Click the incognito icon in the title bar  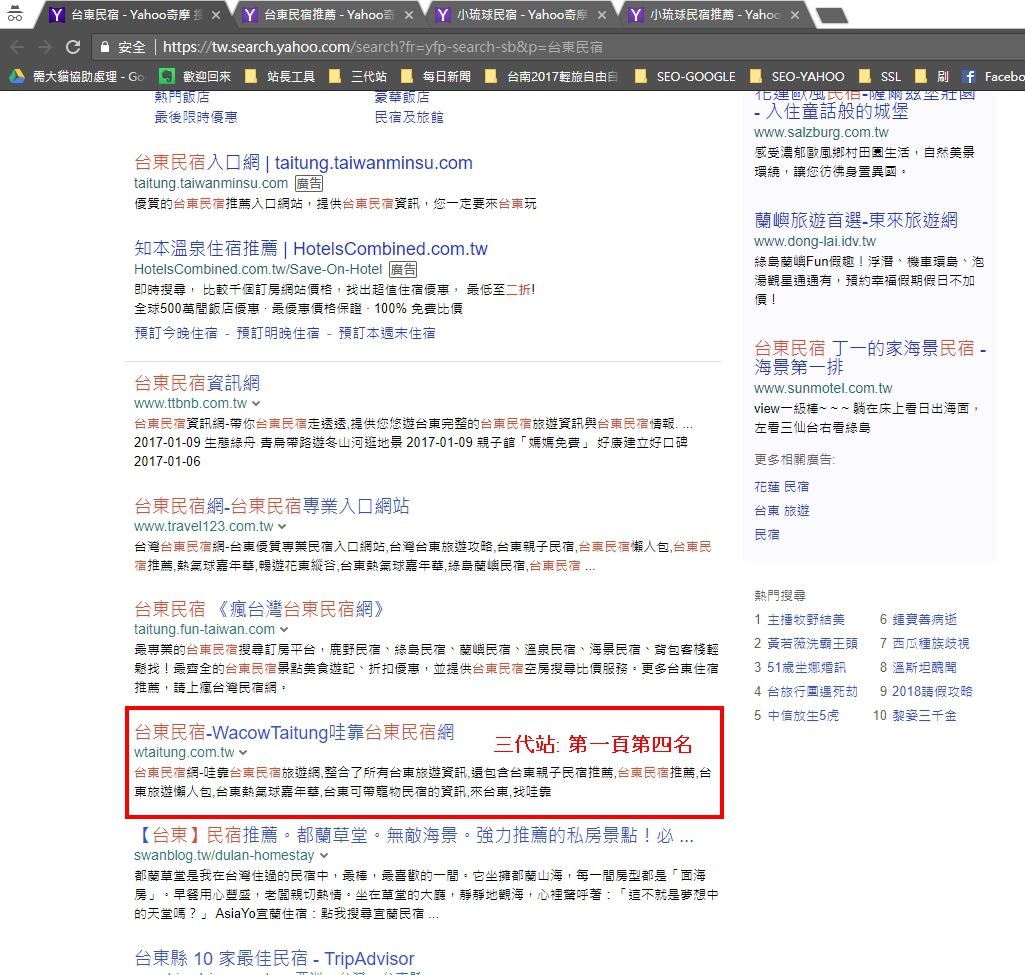tap(15, 14)
